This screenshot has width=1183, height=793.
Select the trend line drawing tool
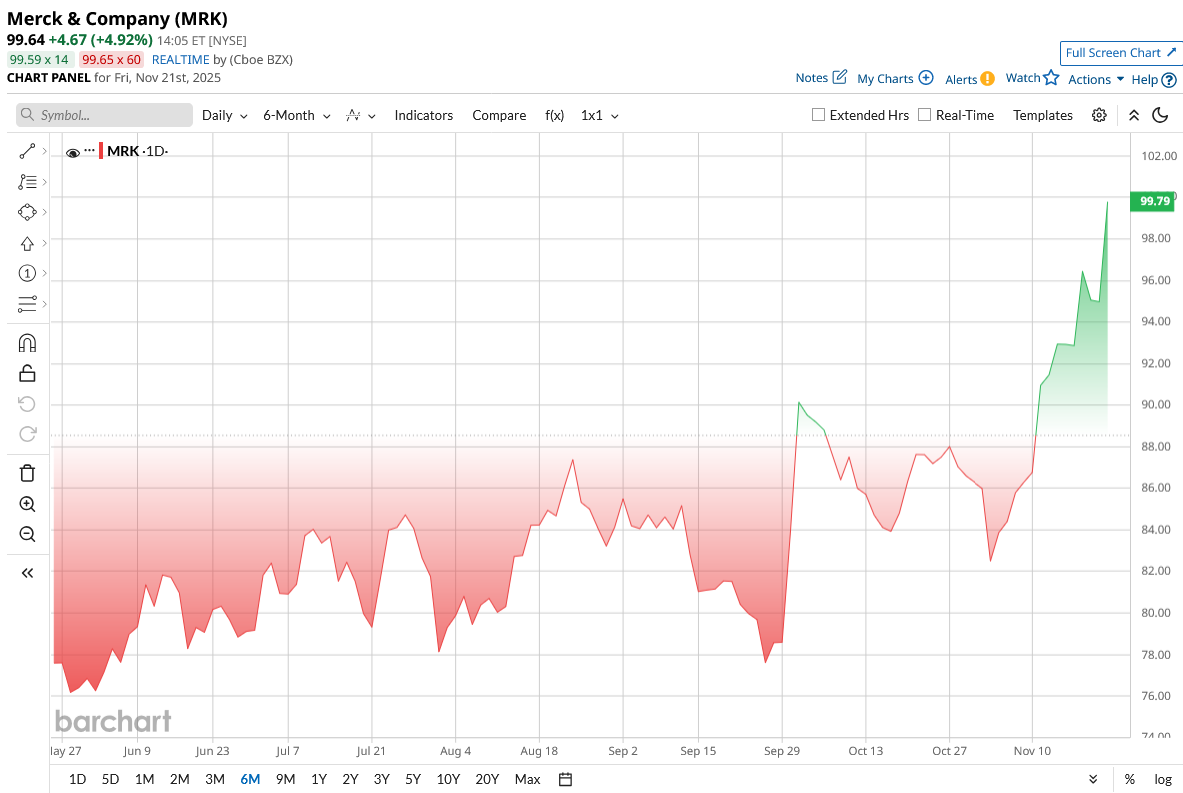[27, 152]
